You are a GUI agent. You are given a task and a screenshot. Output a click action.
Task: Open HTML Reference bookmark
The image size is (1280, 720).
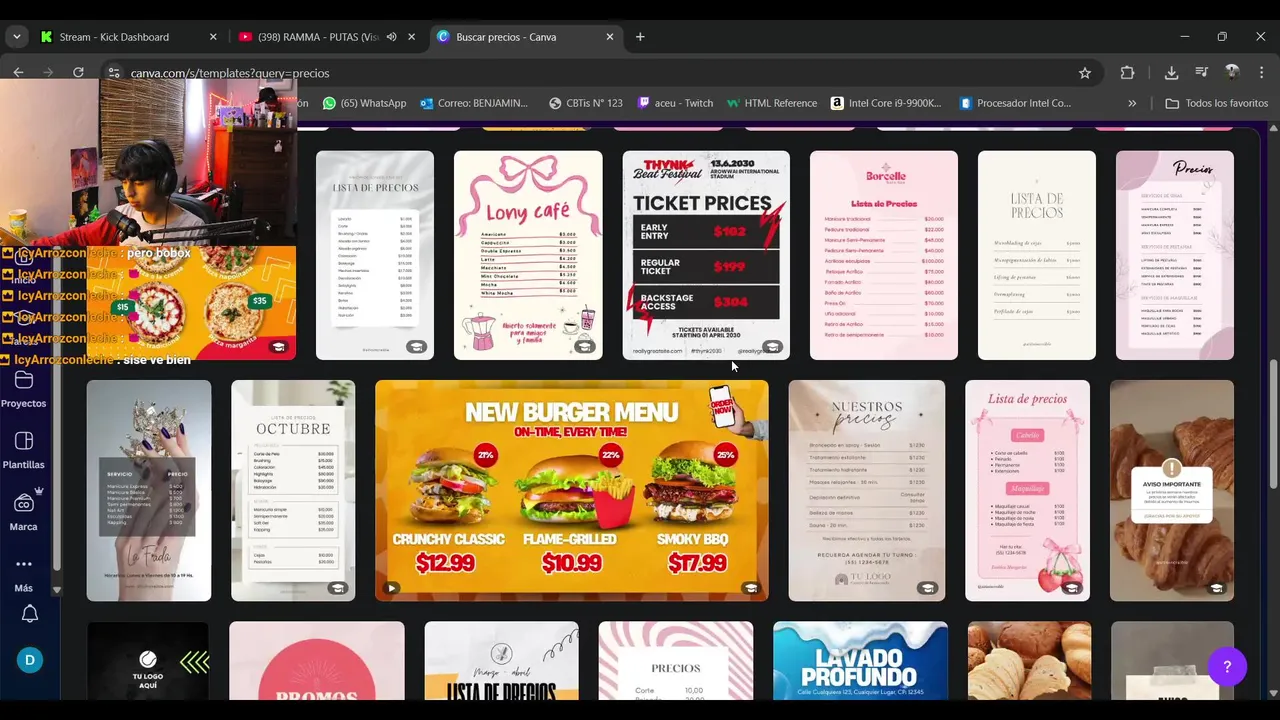click(x=771, y=103)
